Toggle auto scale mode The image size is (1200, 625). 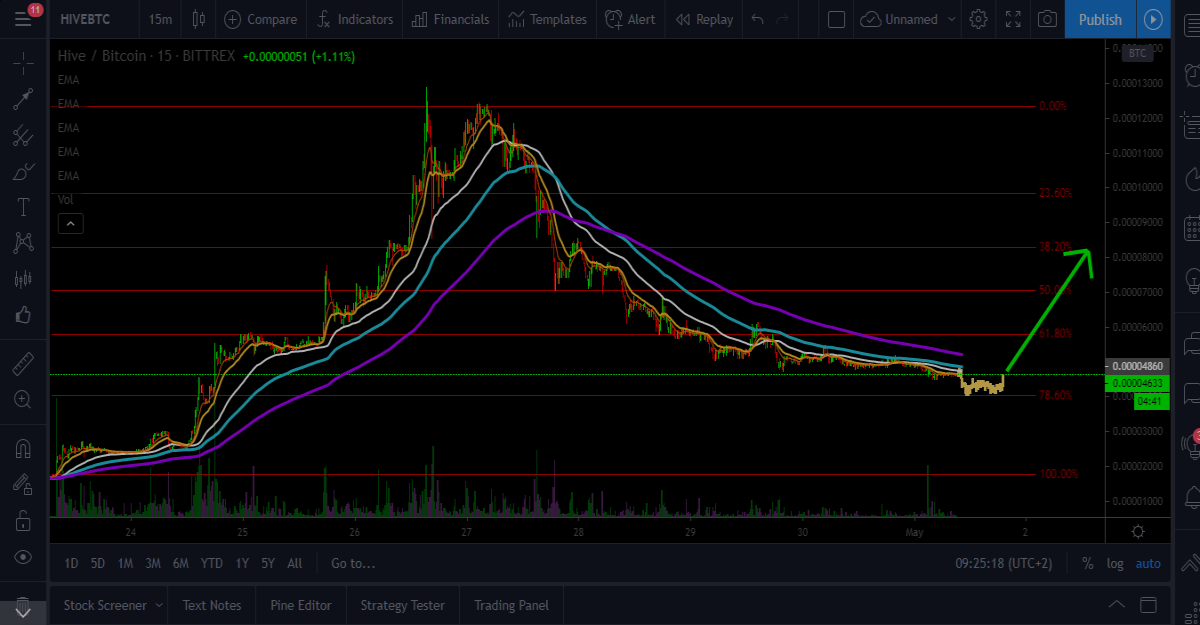(1148, 563)
